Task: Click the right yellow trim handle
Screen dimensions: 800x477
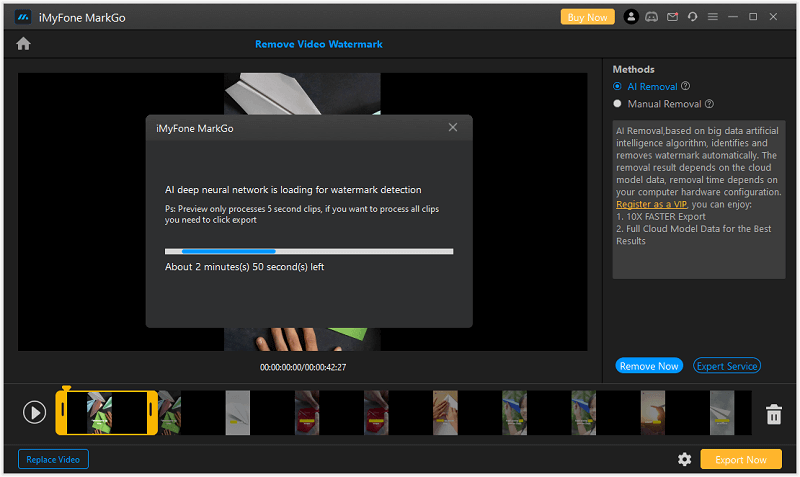Action: [x=152, y=412]
